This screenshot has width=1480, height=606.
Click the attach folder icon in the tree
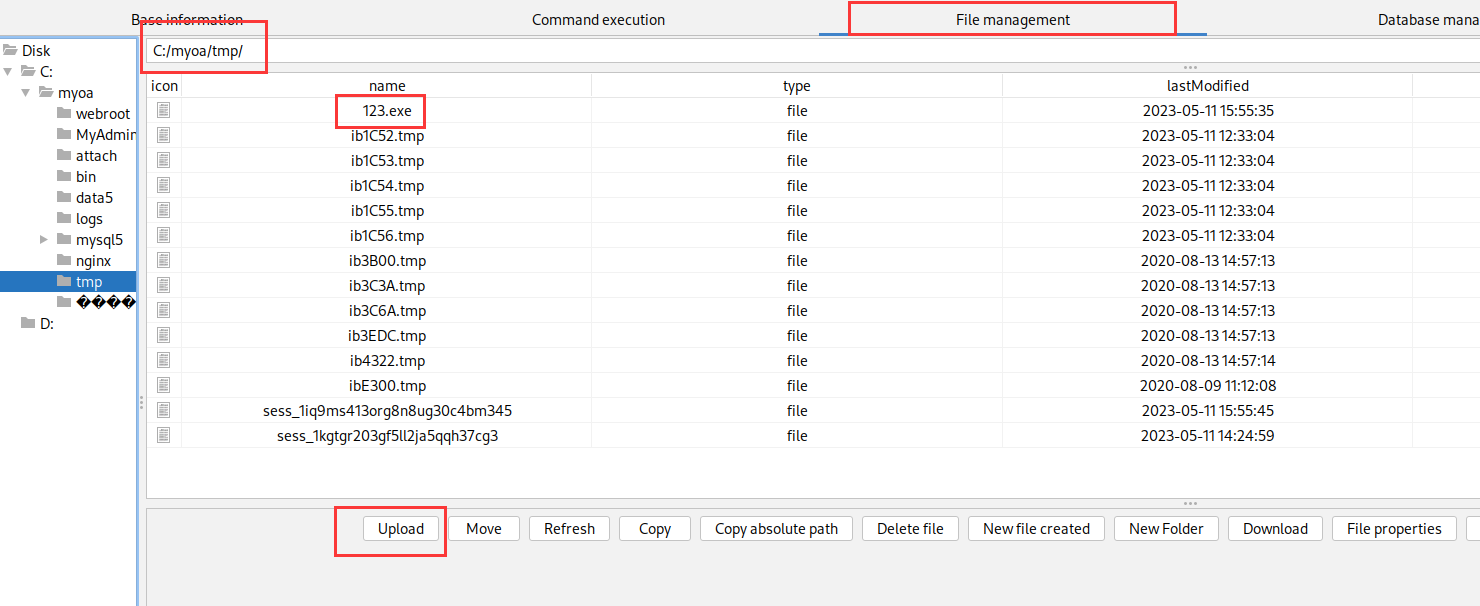(64, 156)
